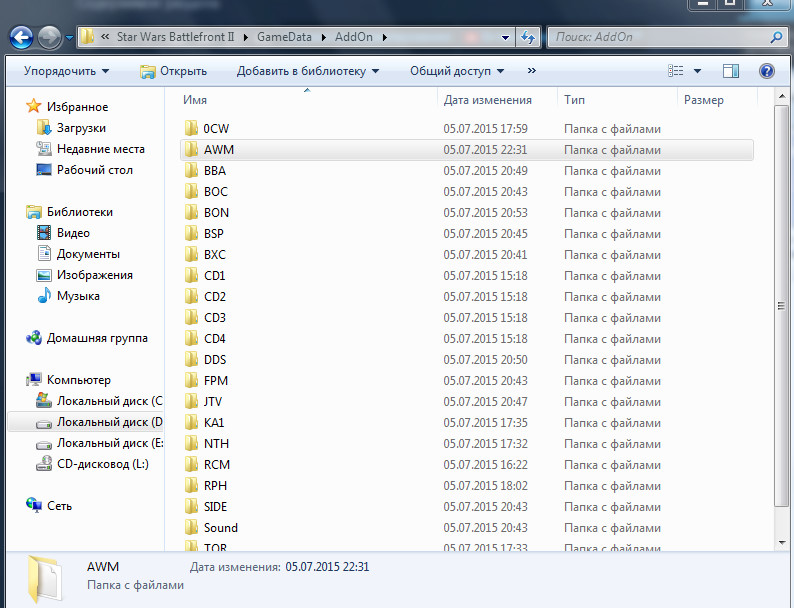This screenshot has height=608, width=794.
Task: Click the file list vertical scrollbar thumb
Action: (x=781, y=306)
